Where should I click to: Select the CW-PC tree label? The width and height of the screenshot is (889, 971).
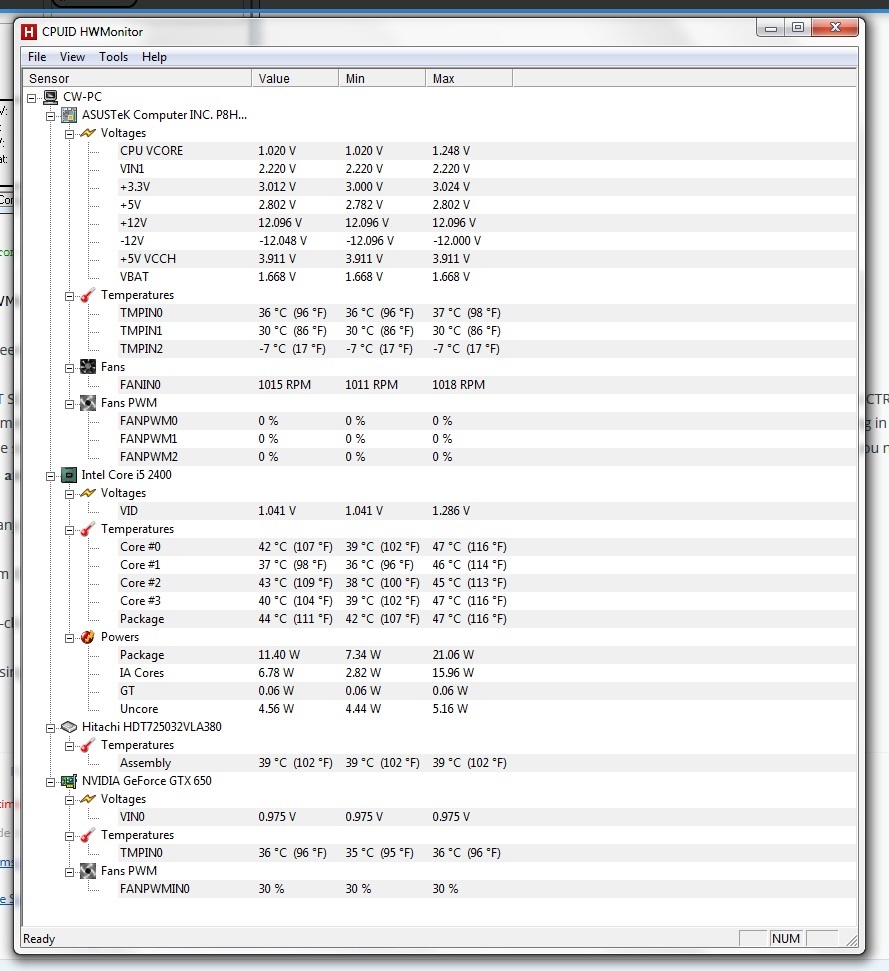(82, 97)
